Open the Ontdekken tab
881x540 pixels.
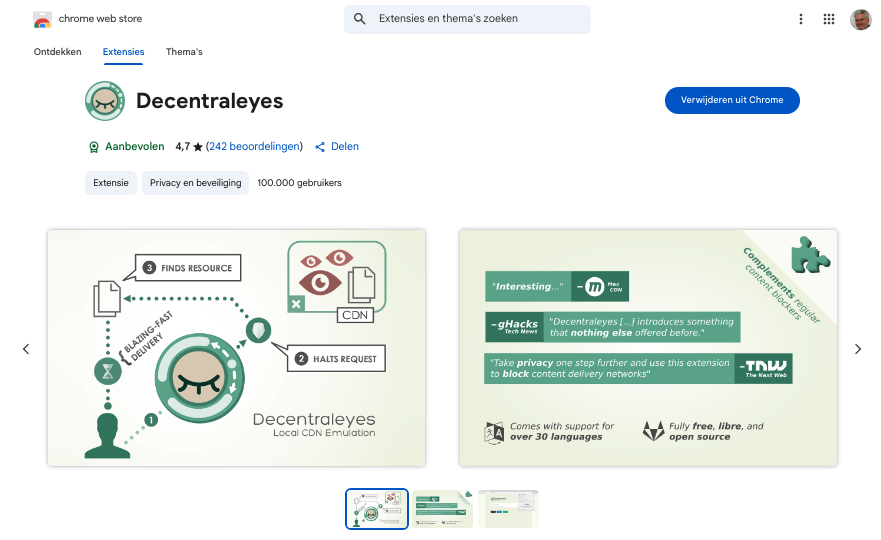coord(57,52)
